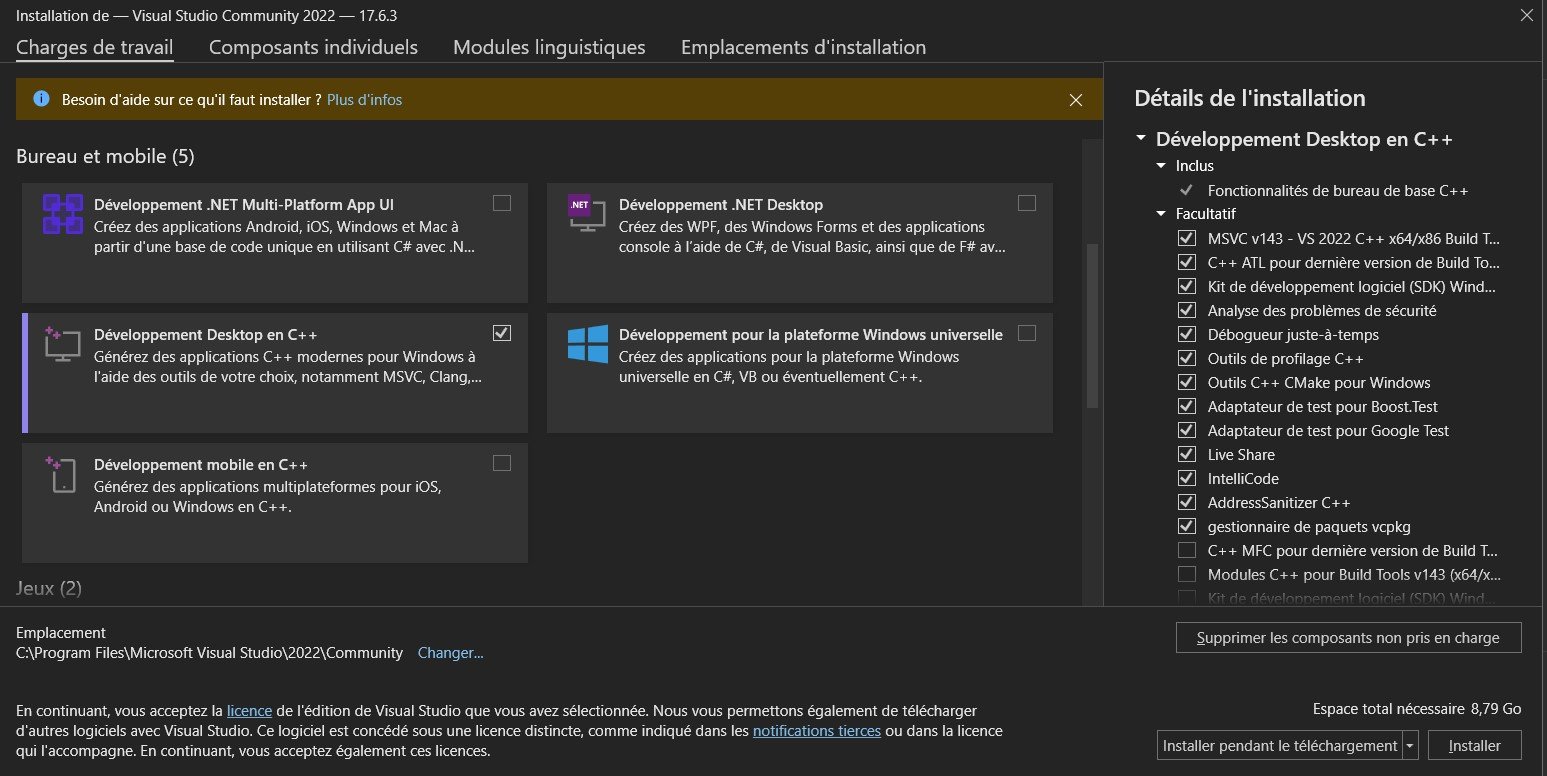This screenshot has height=776, width=1547.
Task: Uncheck Adaptateur de test pour Google Test
Action: click(x=1187, y=430)
